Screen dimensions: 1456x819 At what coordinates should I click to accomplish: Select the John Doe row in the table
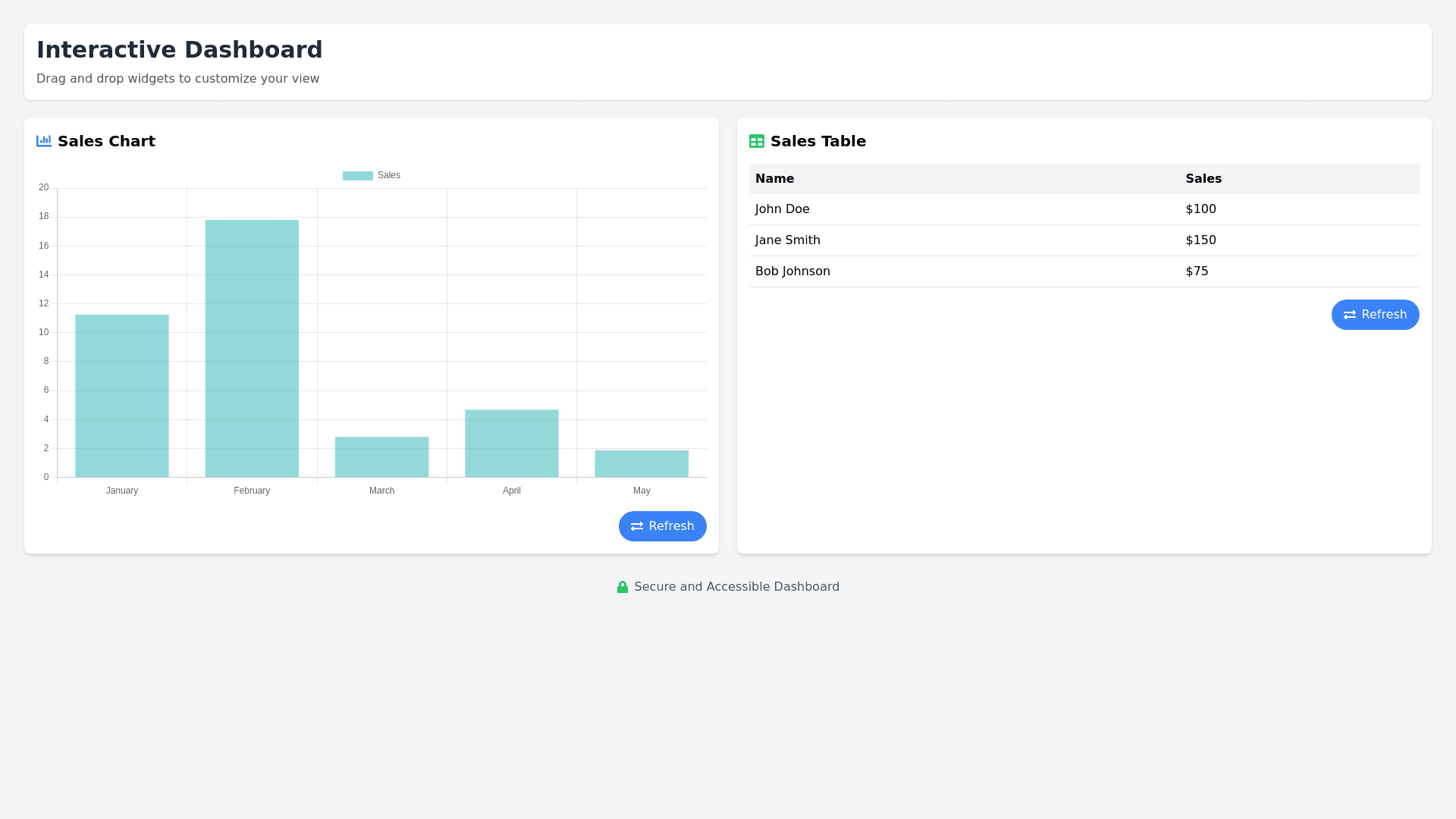[782, 209]
